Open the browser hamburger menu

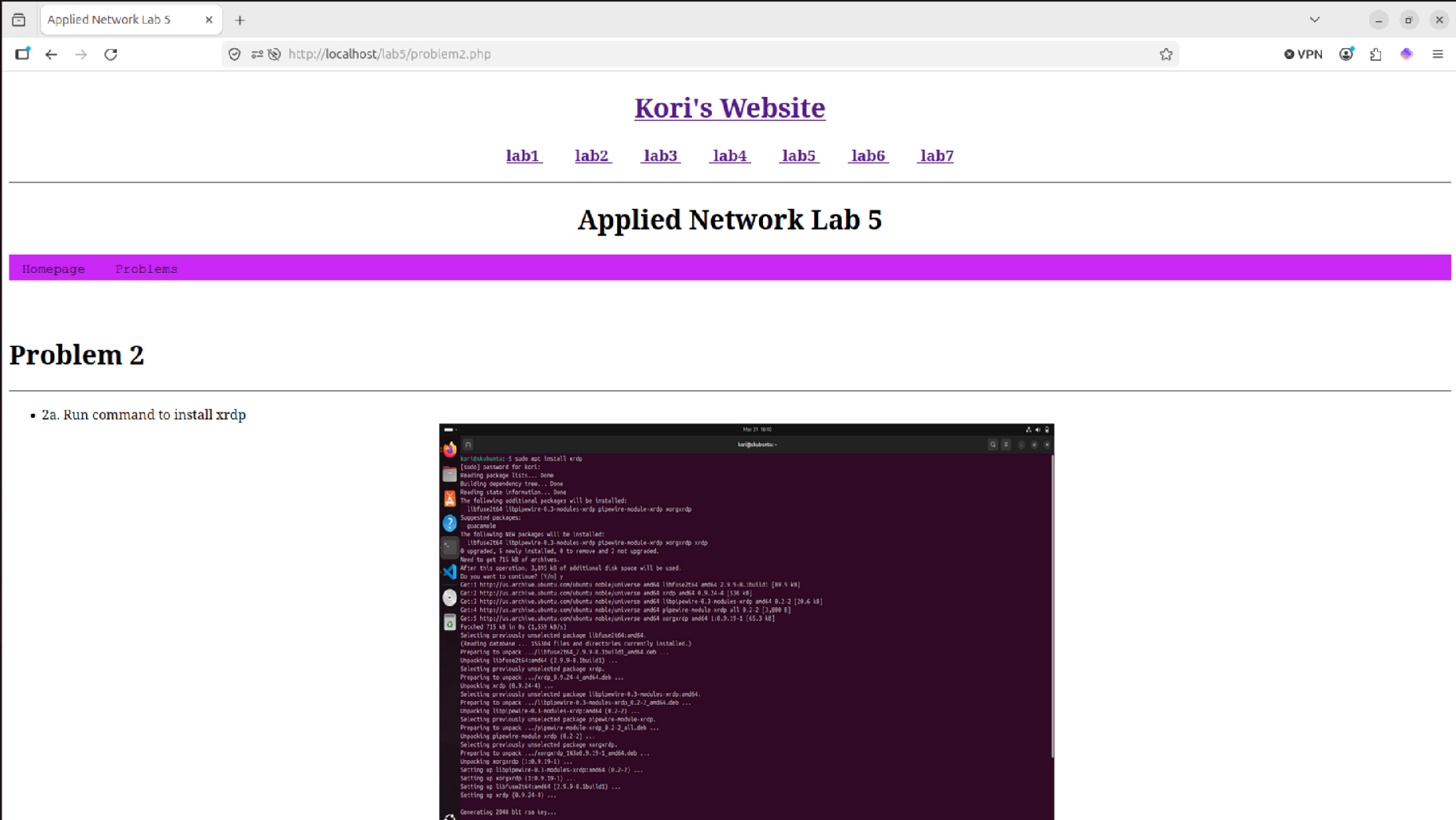point(1437,54)
